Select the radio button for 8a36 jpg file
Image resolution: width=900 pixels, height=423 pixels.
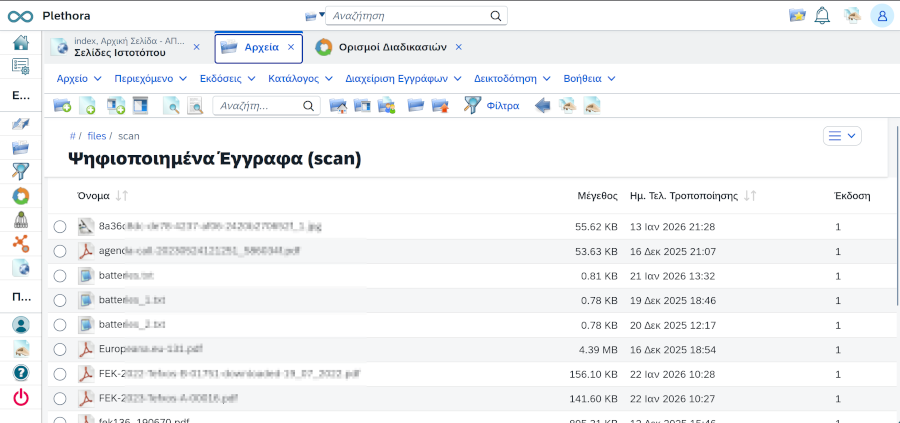tap(60, 227)
